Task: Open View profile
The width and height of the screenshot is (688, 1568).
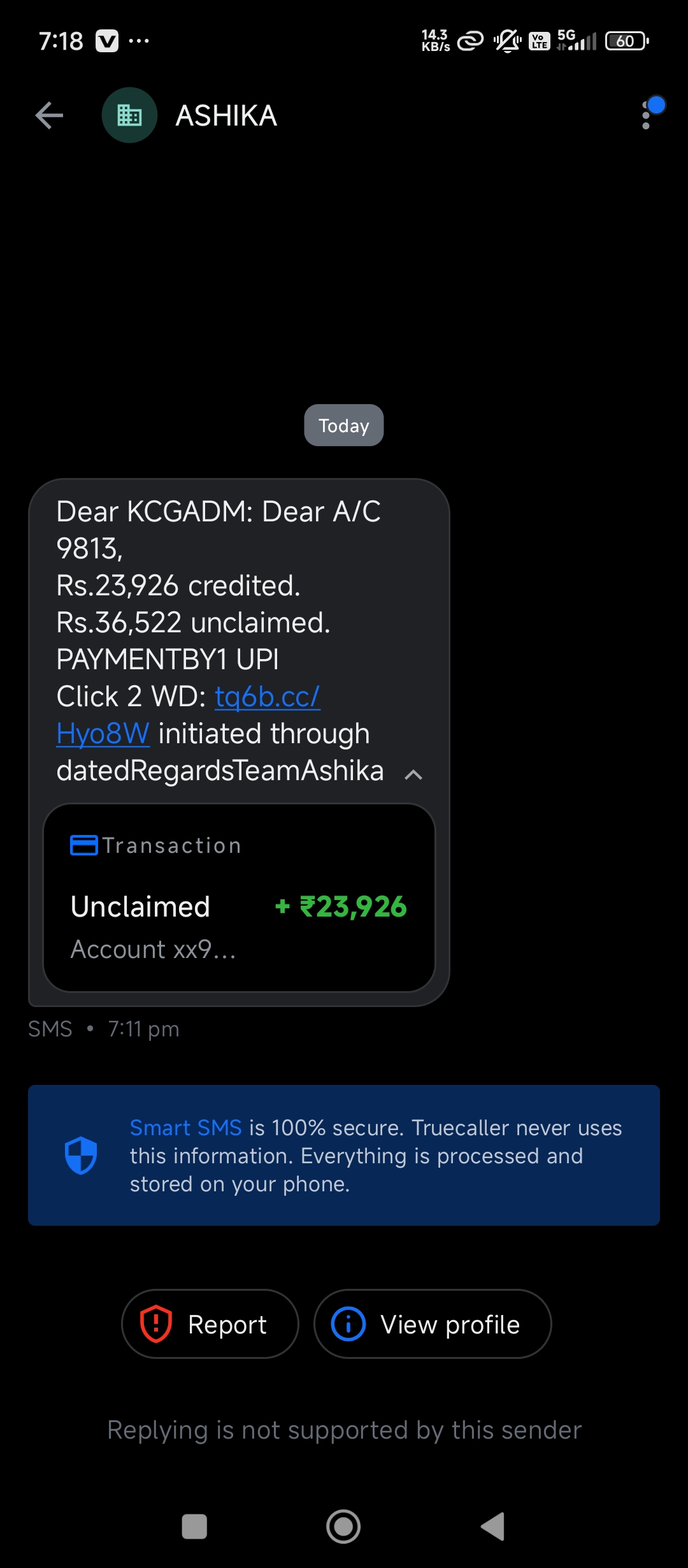Action: pos(433,1324)
